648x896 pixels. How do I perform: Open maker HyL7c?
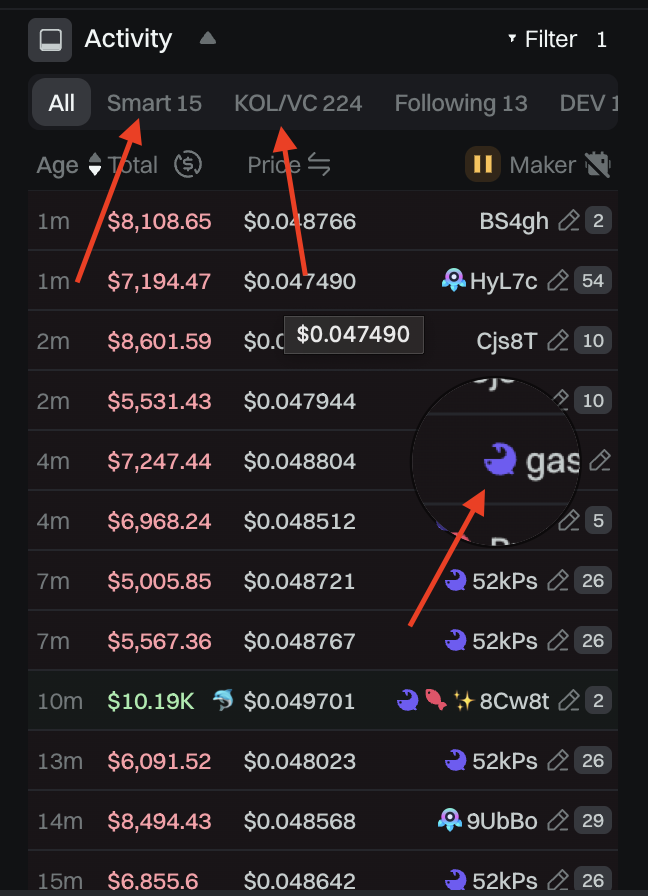pyautogui.click(x=503, y=281)
